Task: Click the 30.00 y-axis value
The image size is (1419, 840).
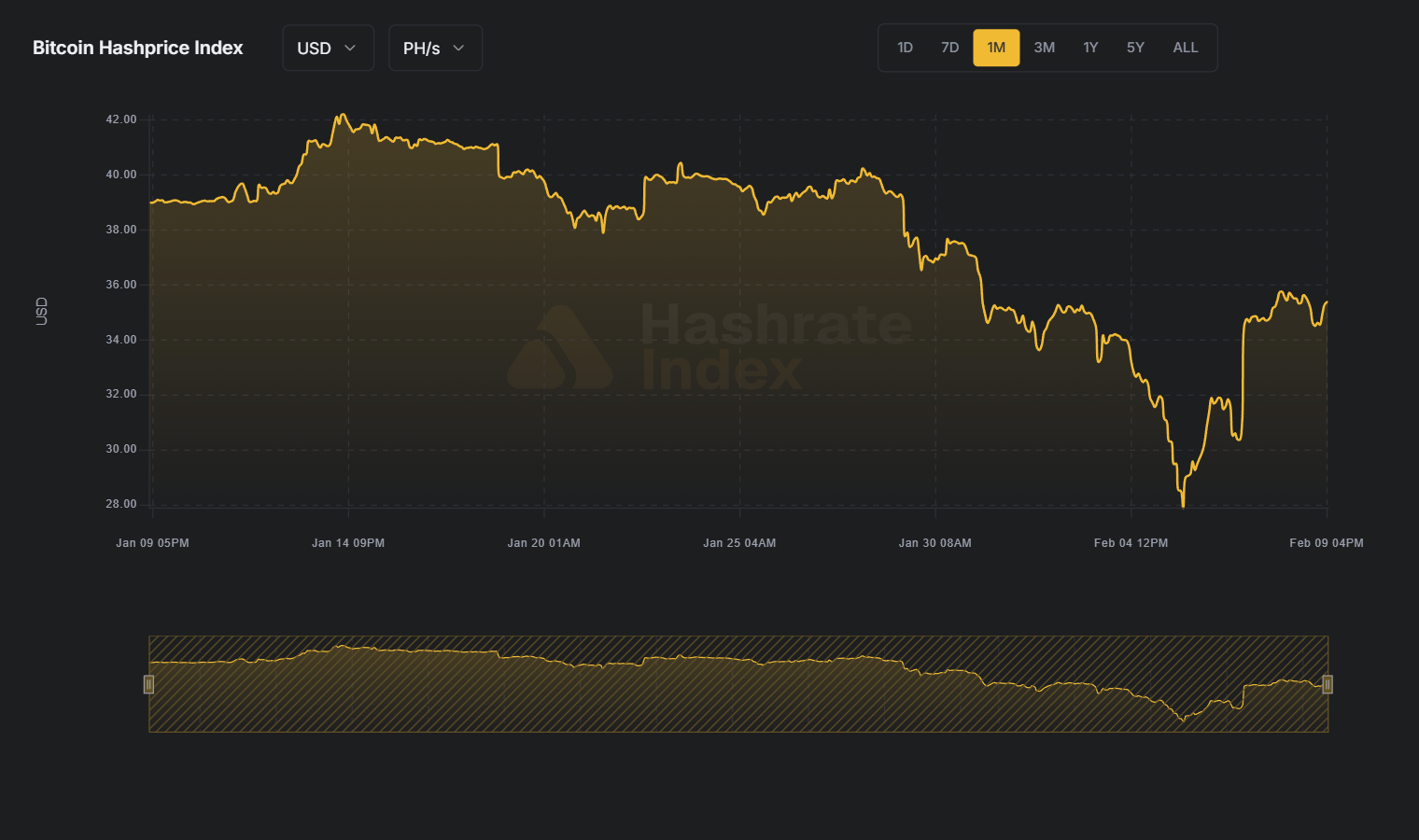Action: (121, 449)
